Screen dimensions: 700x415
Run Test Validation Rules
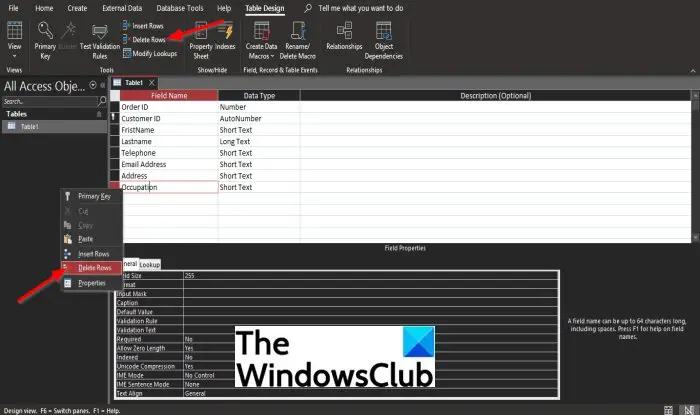click(100, 42)
